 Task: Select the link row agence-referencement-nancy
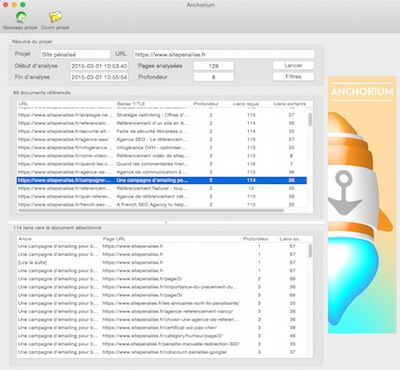162,311
